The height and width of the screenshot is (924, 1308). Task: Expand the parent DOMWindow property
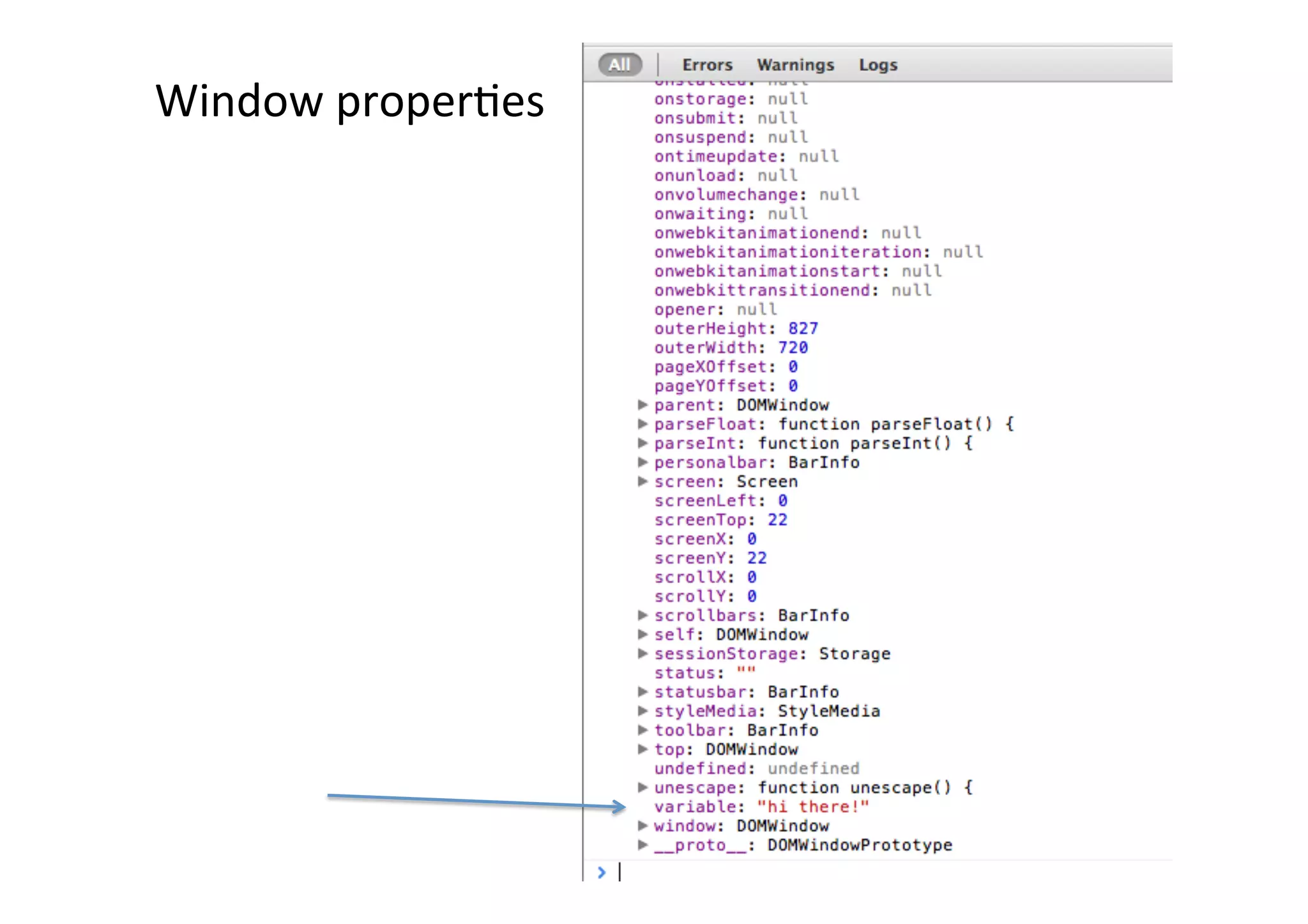point(643,405)
